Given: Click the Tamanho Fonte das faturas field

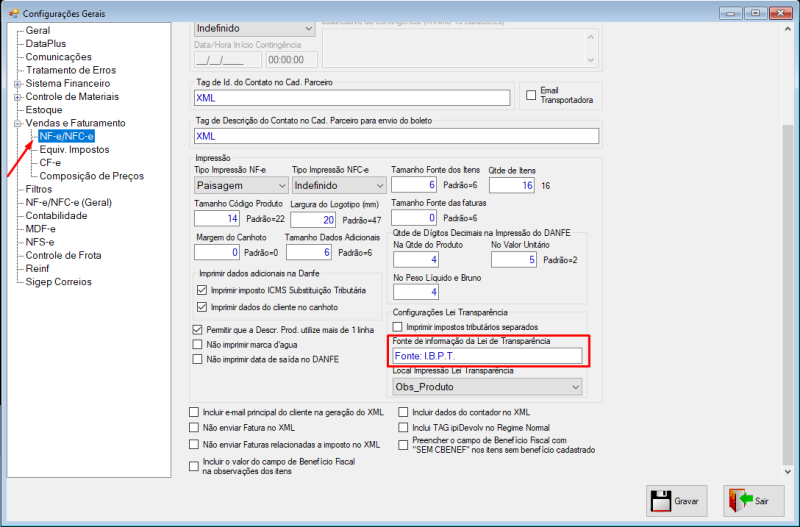Looking at the screenshot, I should pyautogui.click(x=414, y=218).
